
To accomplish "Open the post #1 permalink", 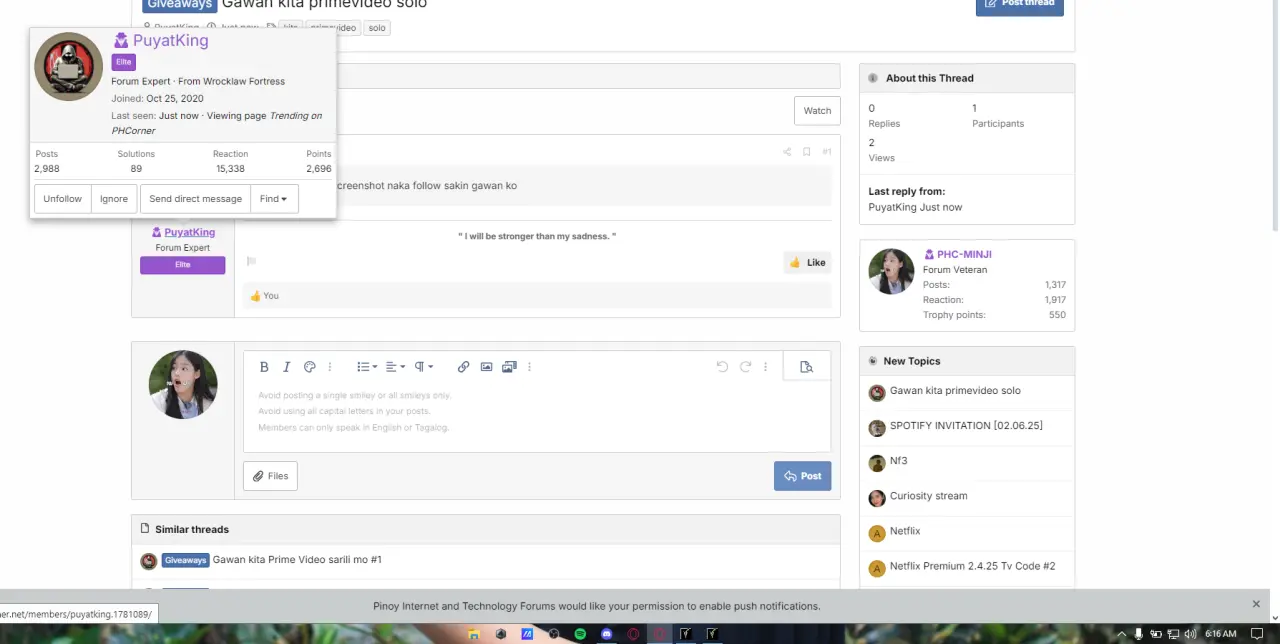I will pyautogui.click(x=827, y=152).
